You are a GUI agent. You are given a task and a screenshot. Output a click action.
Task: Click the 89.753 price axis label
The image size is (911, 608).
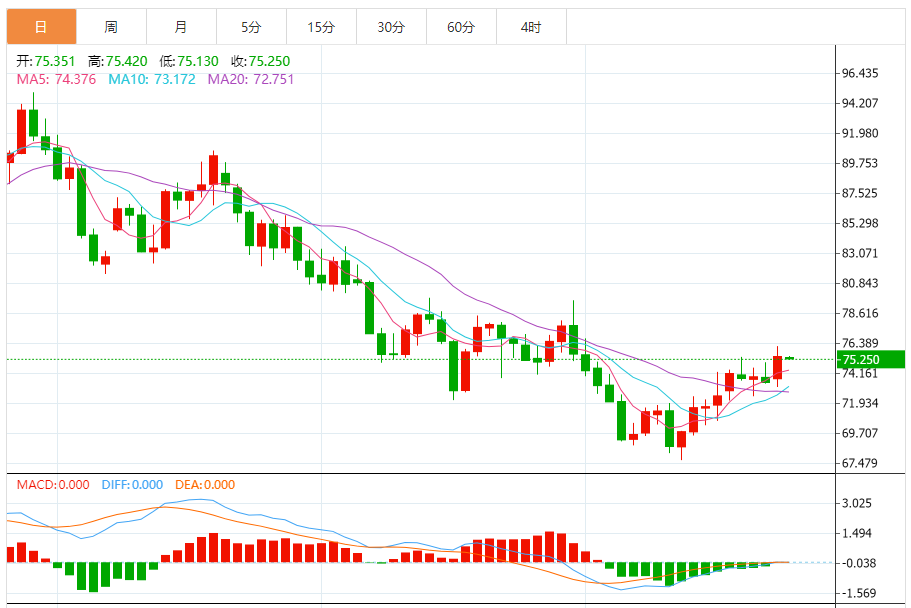coord(860,163)
